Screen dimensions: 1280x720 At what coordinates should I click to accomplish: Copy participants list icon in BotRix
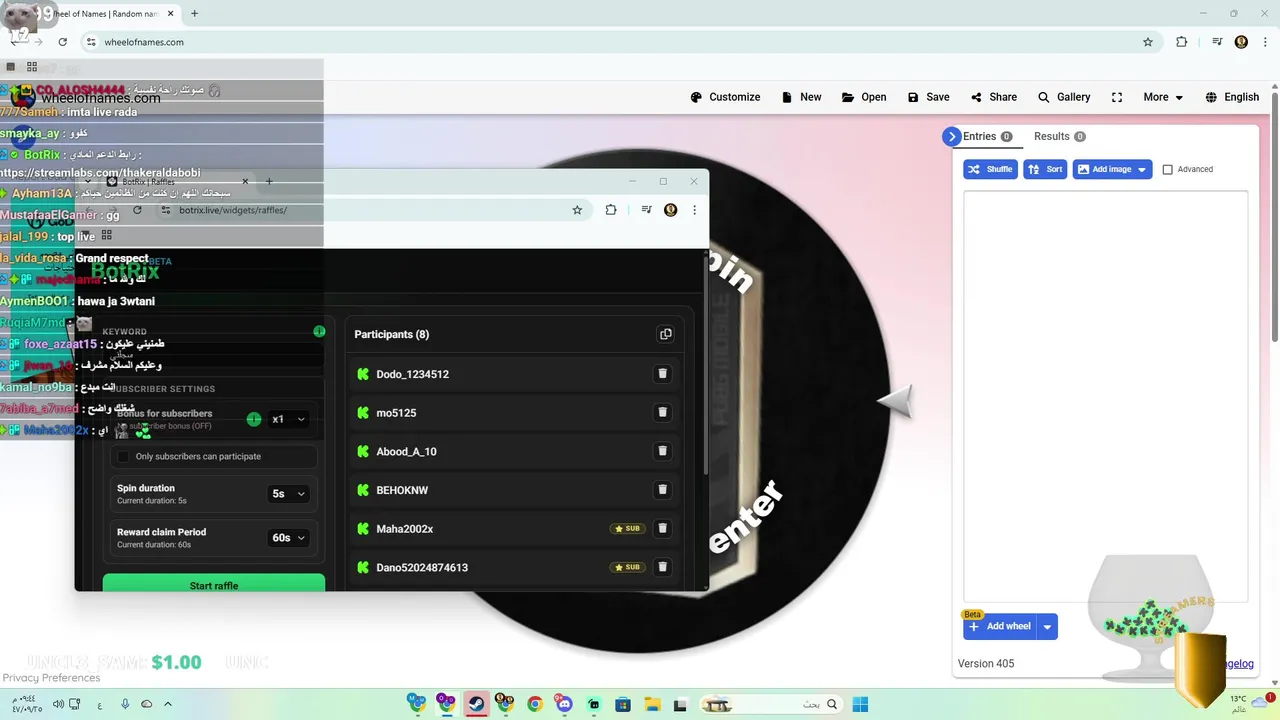click(x=666, y=334)
